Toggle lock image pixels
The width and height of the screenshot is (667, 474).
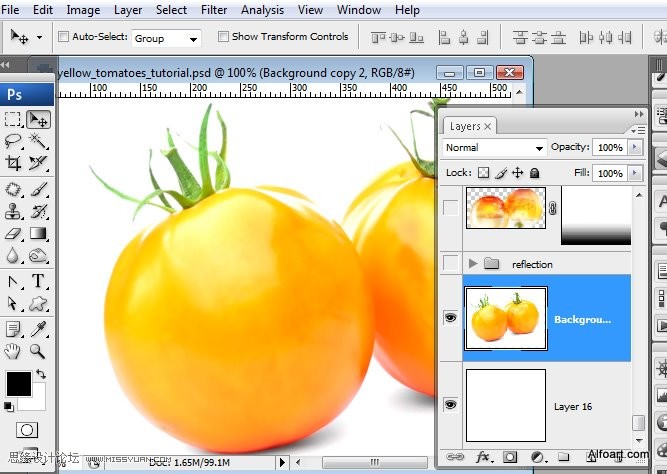click(501, 173)
